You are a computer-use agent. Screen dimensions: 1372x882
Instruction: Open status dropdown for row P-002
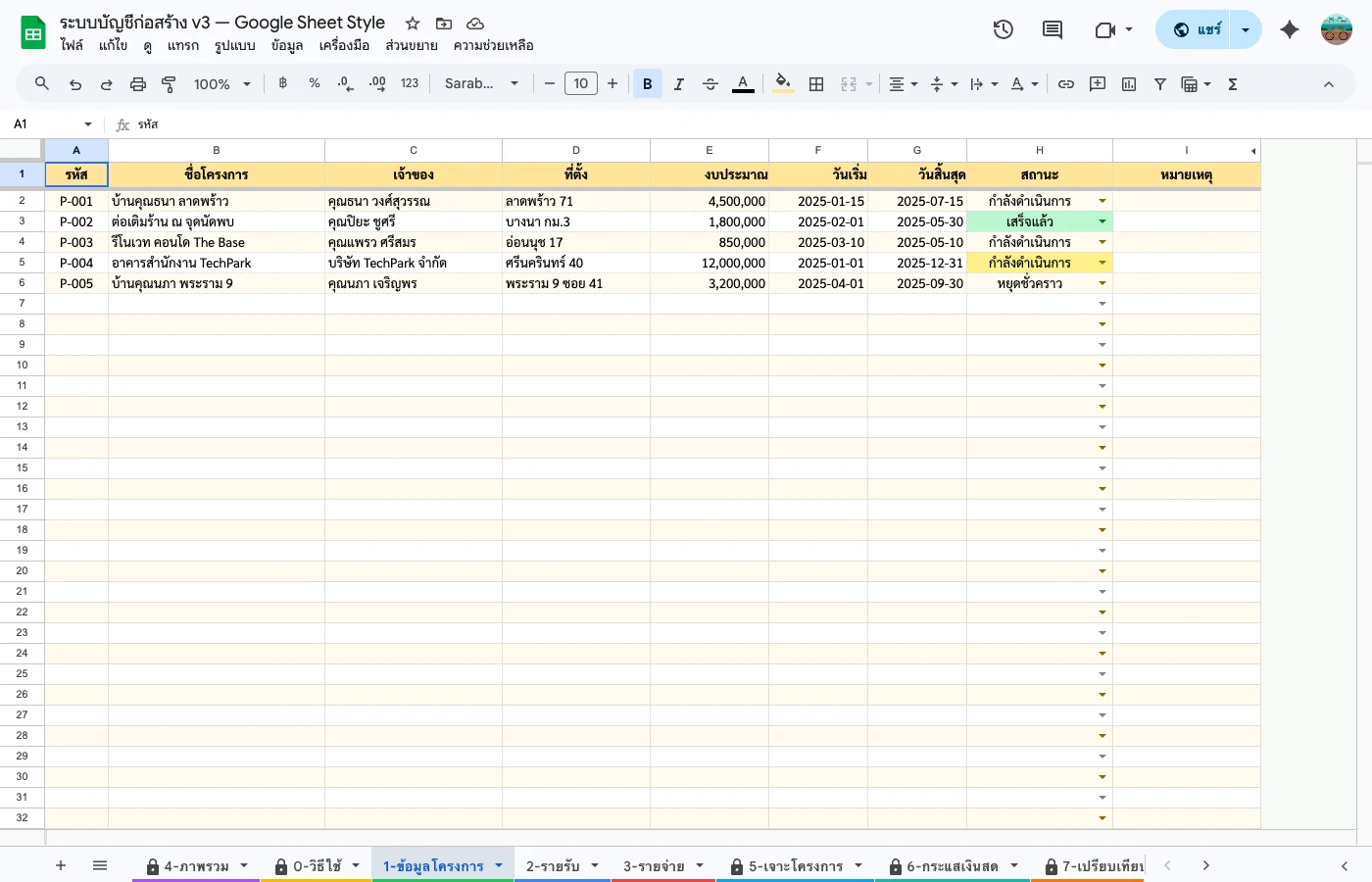coord(1102,221)
